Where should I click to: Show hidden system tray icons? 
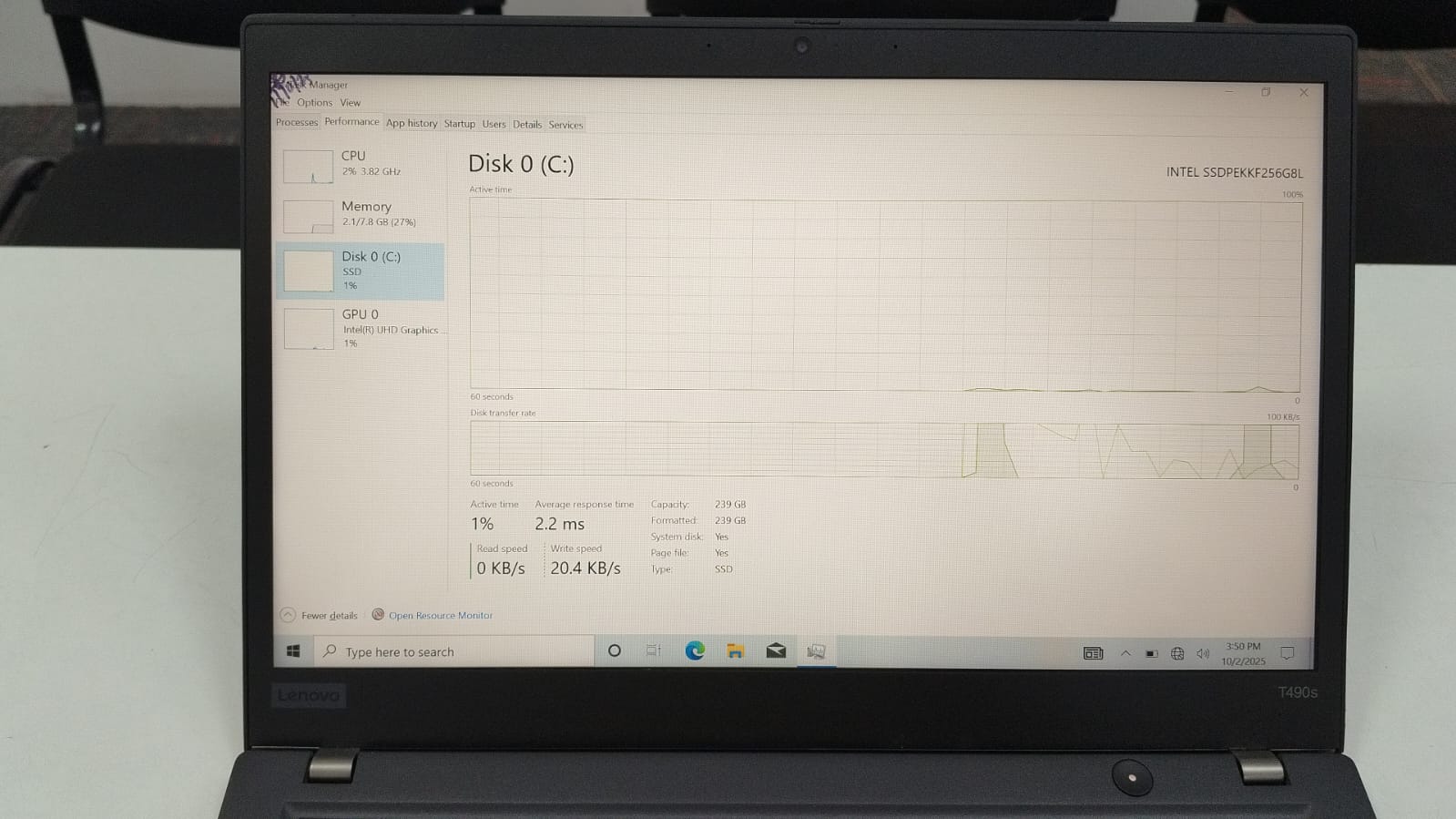pyautogui.click(x=1125, y=653)
